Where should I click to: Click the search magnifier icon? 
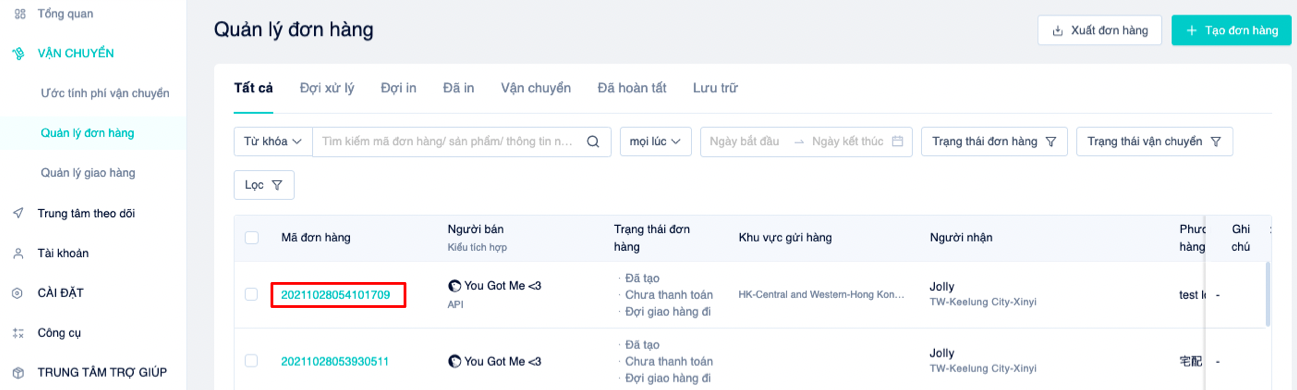pos(593,142)
